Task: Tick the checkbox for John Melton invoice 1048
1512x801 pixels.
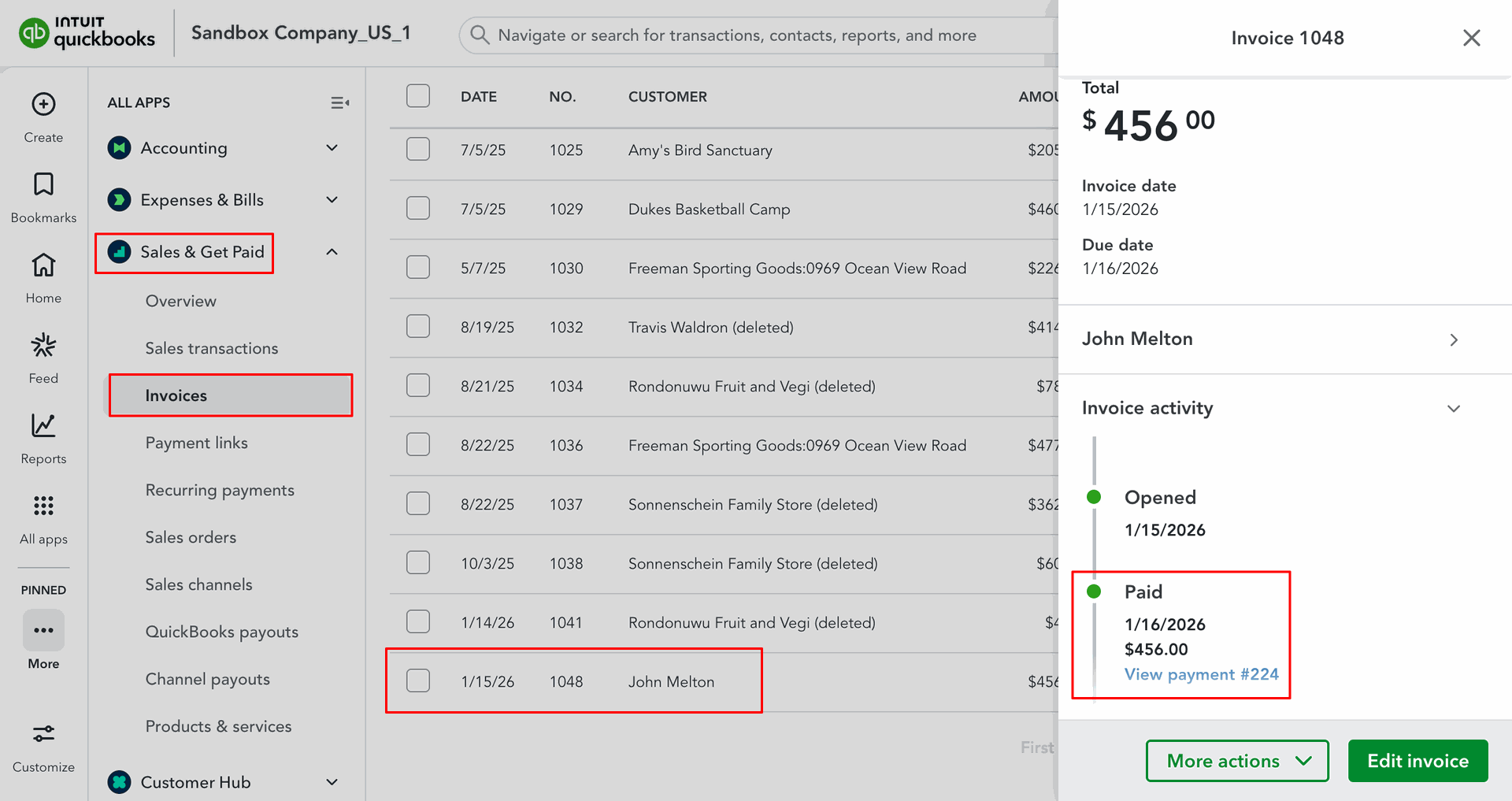Action: (x=418, y=680)
